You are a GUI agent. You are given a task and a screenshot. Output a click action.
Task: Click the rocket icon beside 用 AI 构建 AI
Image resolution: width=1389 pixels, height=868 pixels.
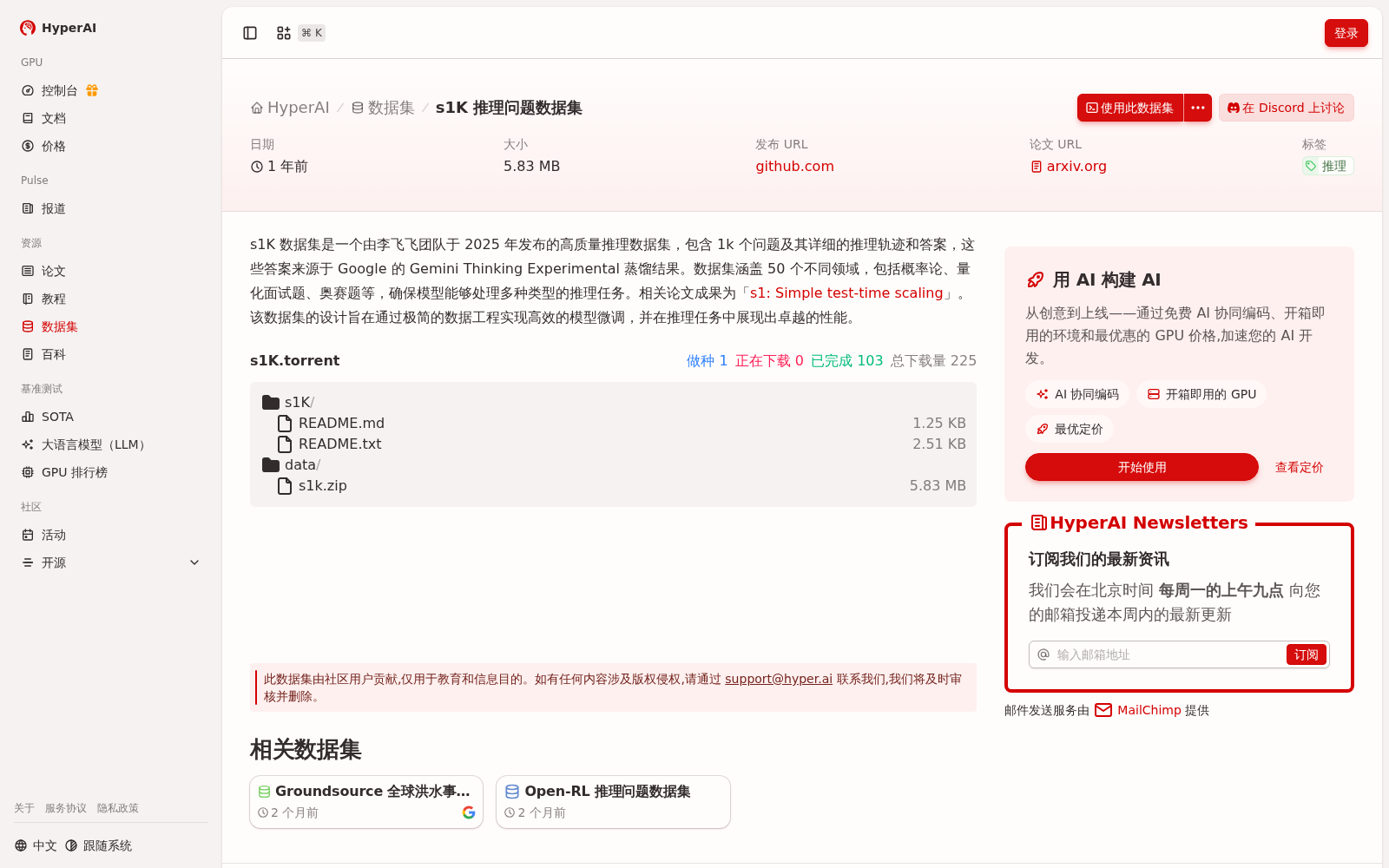[1035, 279]
